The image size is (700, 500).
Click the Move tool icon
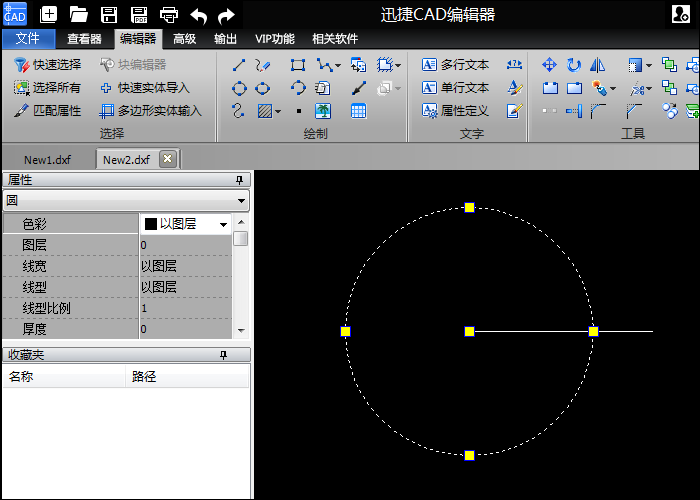[x=549, y=65]
